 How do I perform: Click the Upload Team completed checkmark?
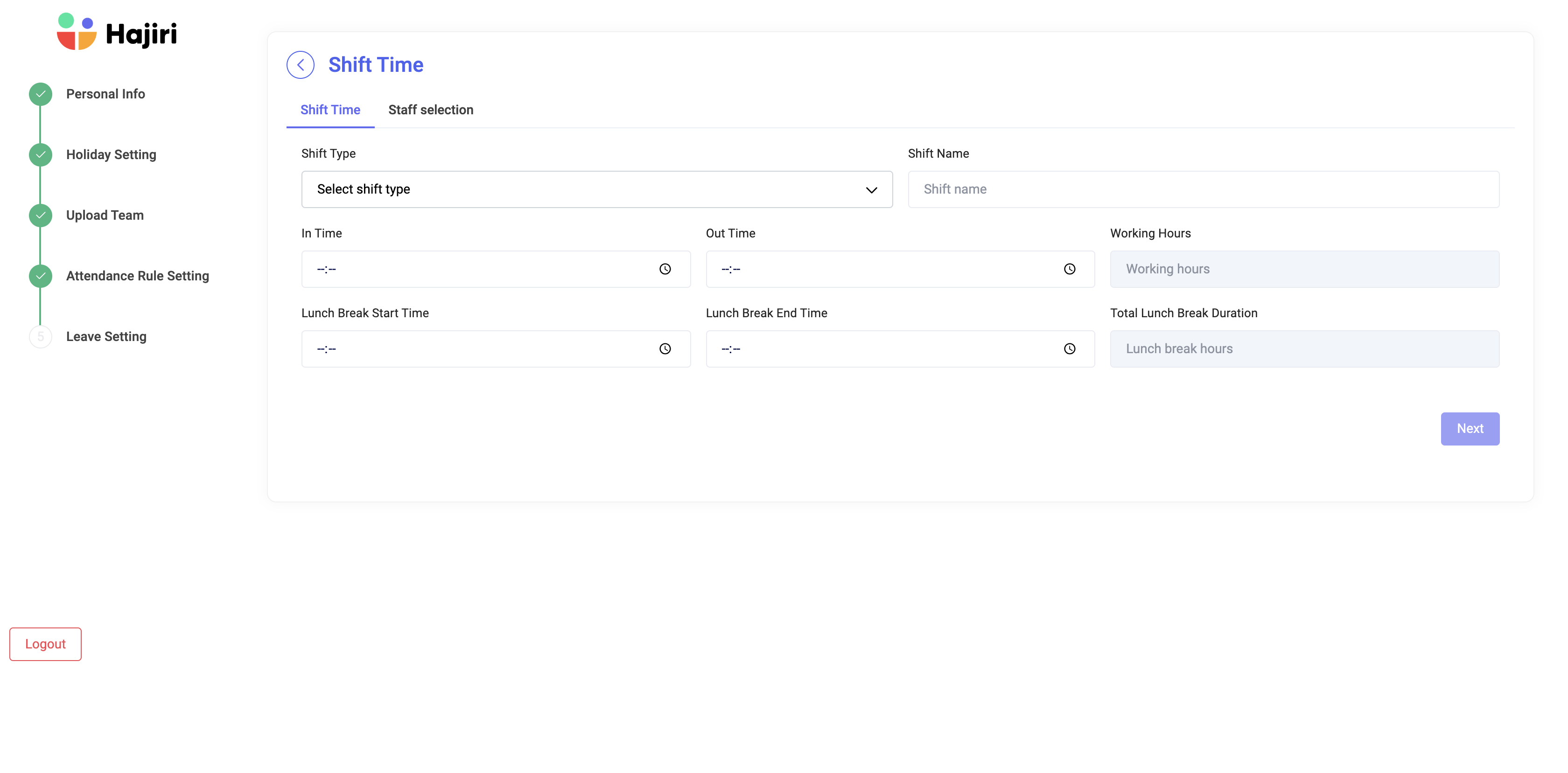[x=40, y=216]
